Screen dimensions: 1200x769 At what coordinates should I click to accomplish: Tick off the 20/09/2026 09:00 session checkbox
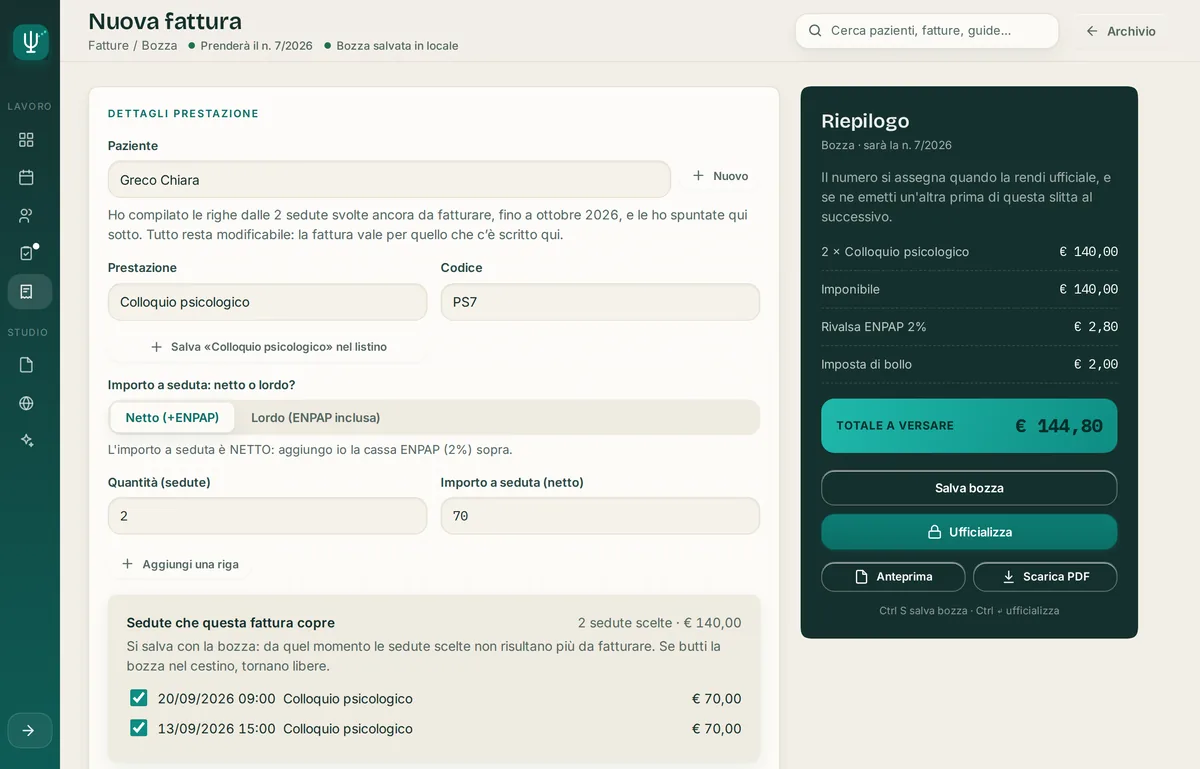139,698
